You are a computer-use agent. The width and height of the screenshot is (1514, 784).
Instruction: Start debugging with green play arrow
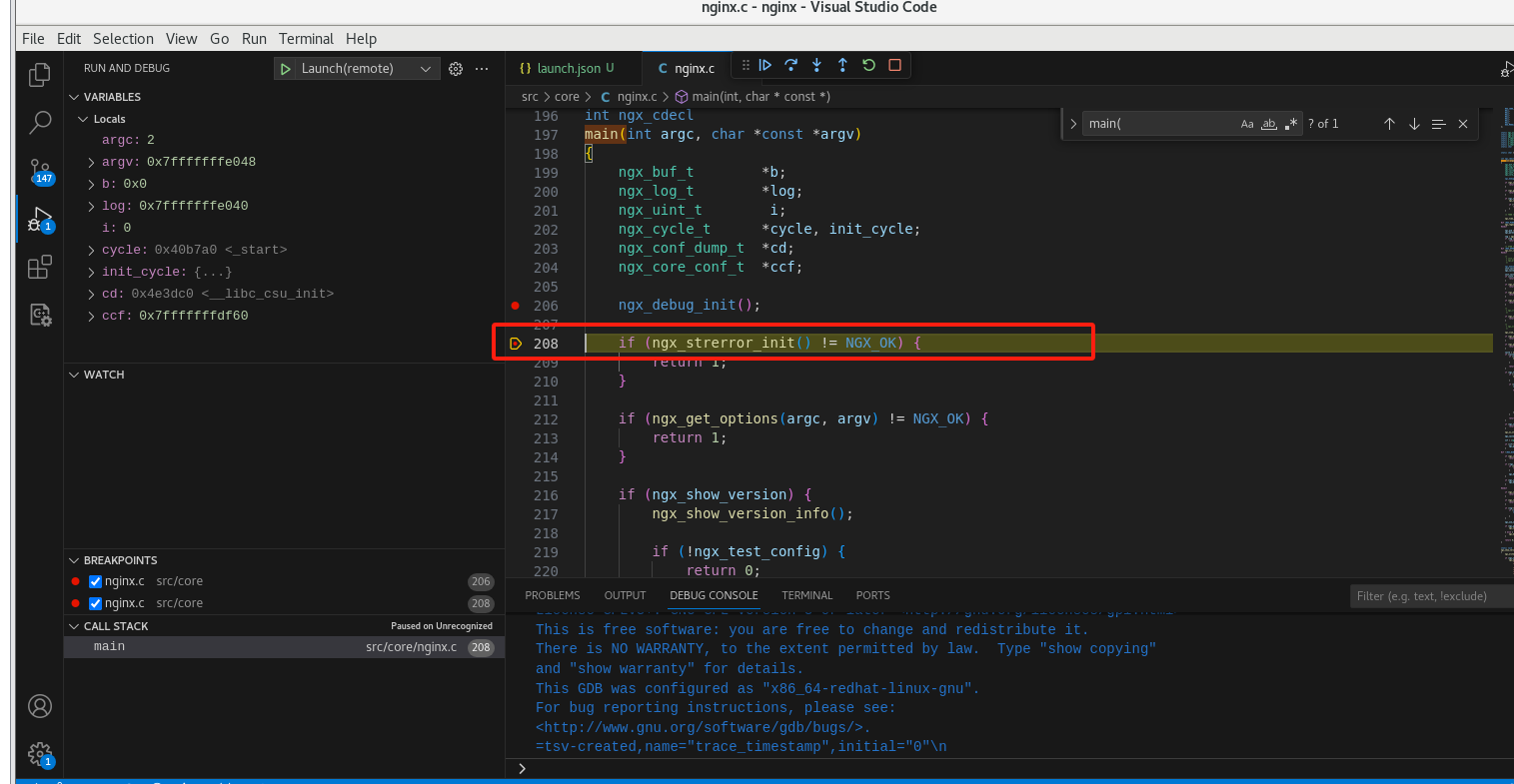click(x=286, y=69)
